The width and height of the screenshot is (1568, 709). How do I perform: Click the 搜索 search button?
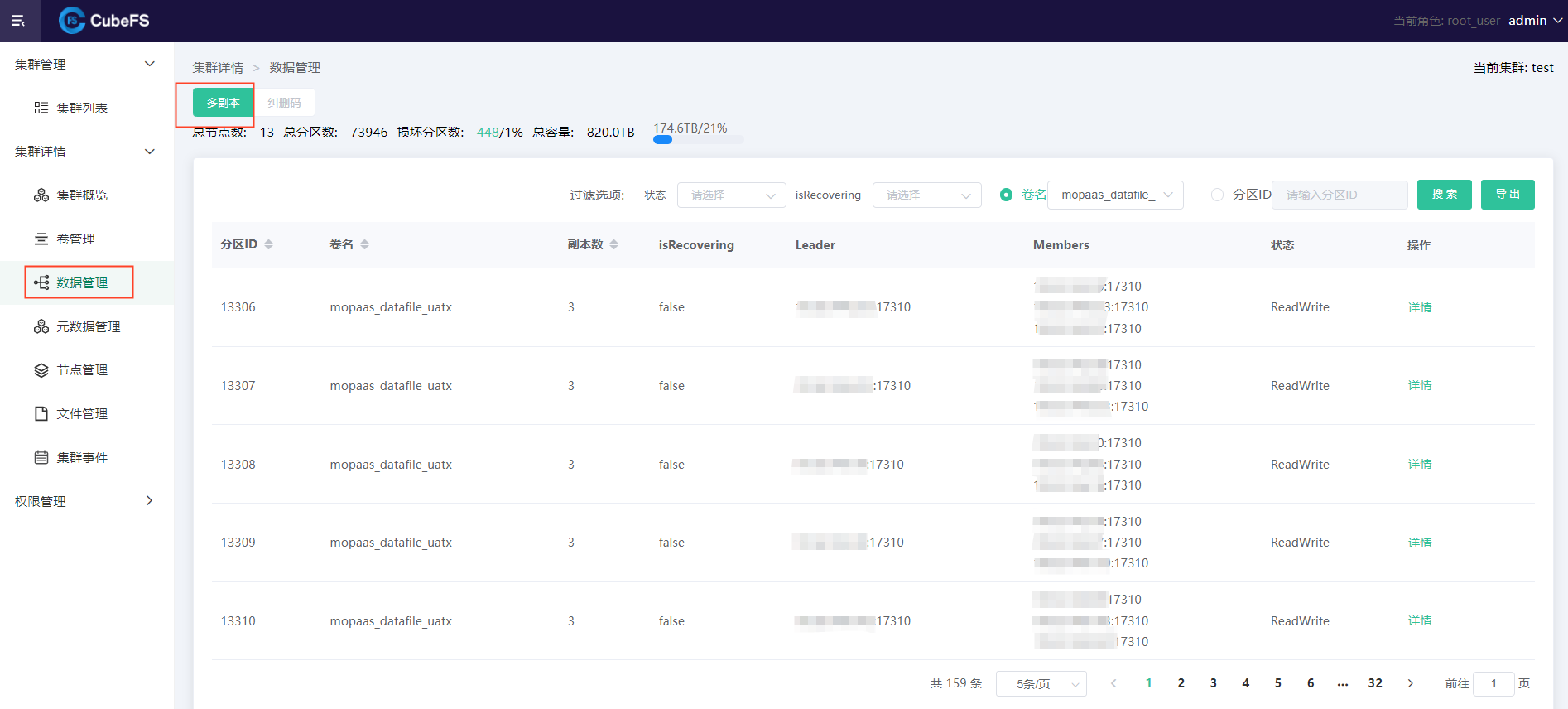[1444, 195]
